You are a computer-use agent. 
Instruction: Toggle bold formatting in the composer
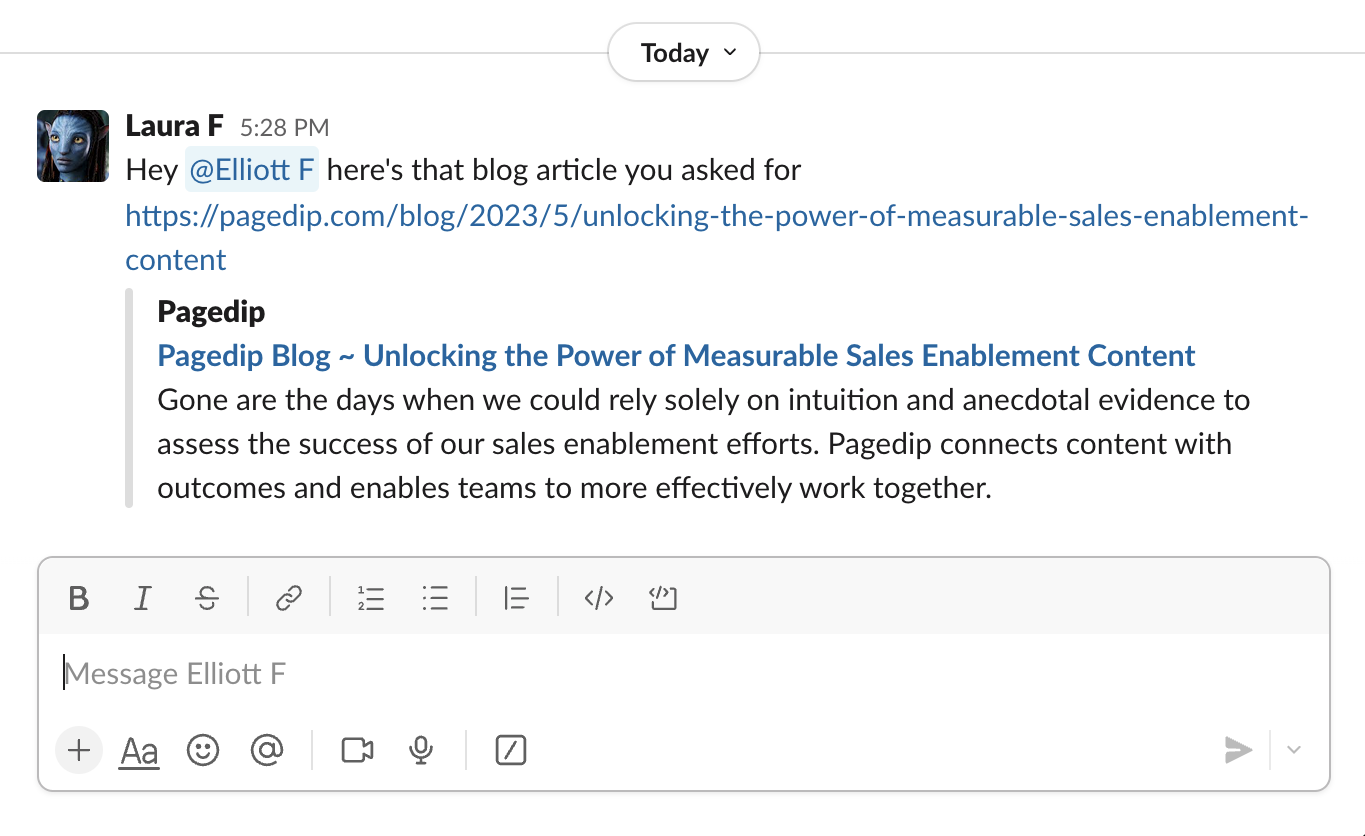pyautogui.click(x=79, y=599)
